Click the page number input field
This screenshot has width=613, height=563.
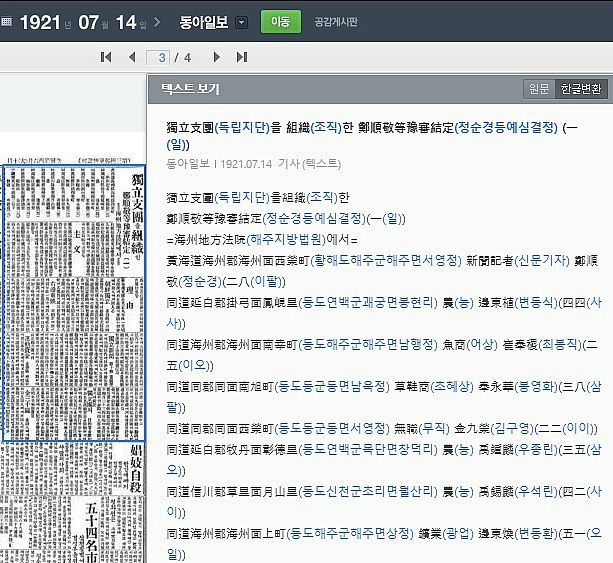pyautogui.click(x=158, y=57)
